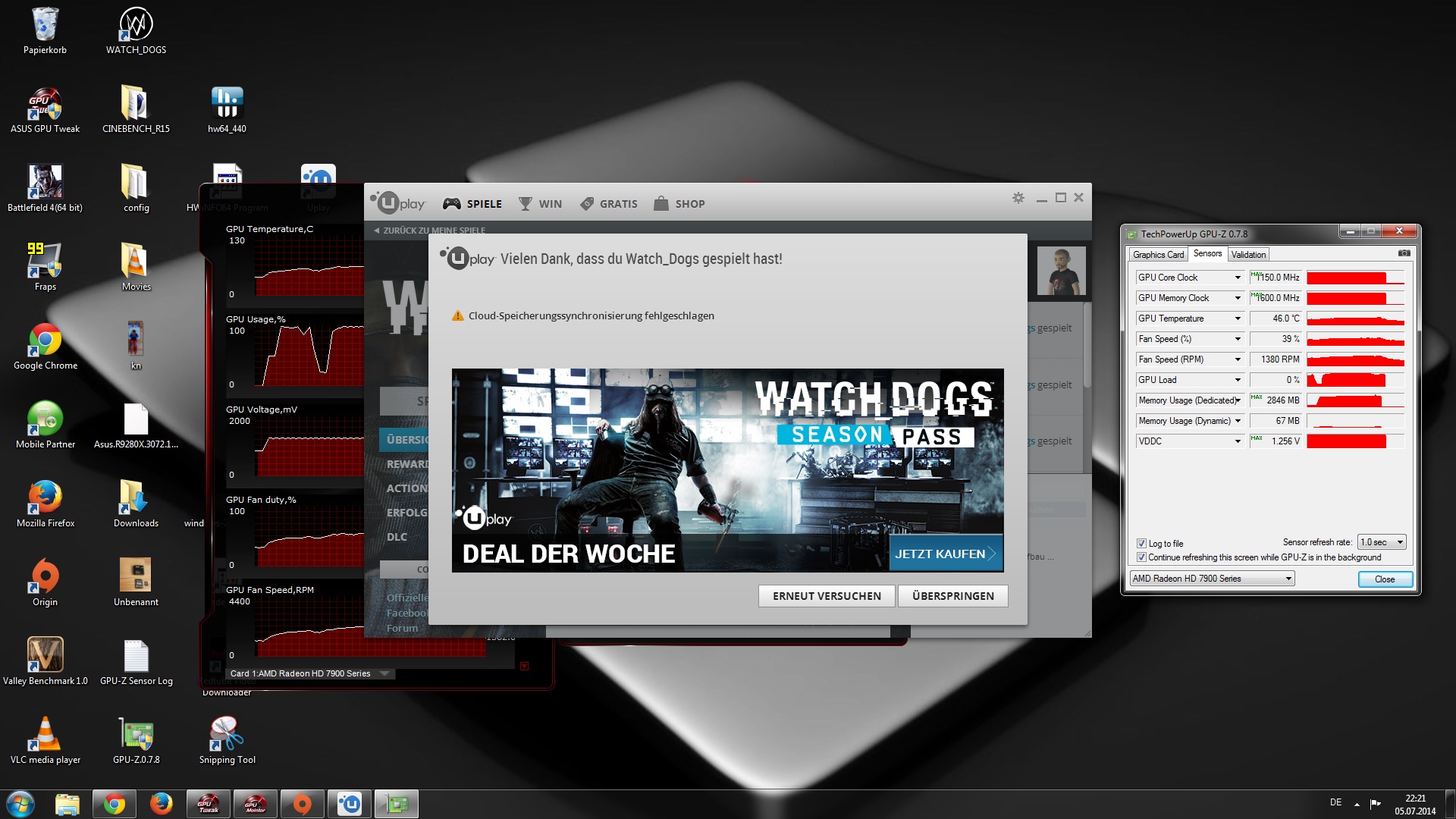Open Origin desktop shortcut

tap(45, 576)
